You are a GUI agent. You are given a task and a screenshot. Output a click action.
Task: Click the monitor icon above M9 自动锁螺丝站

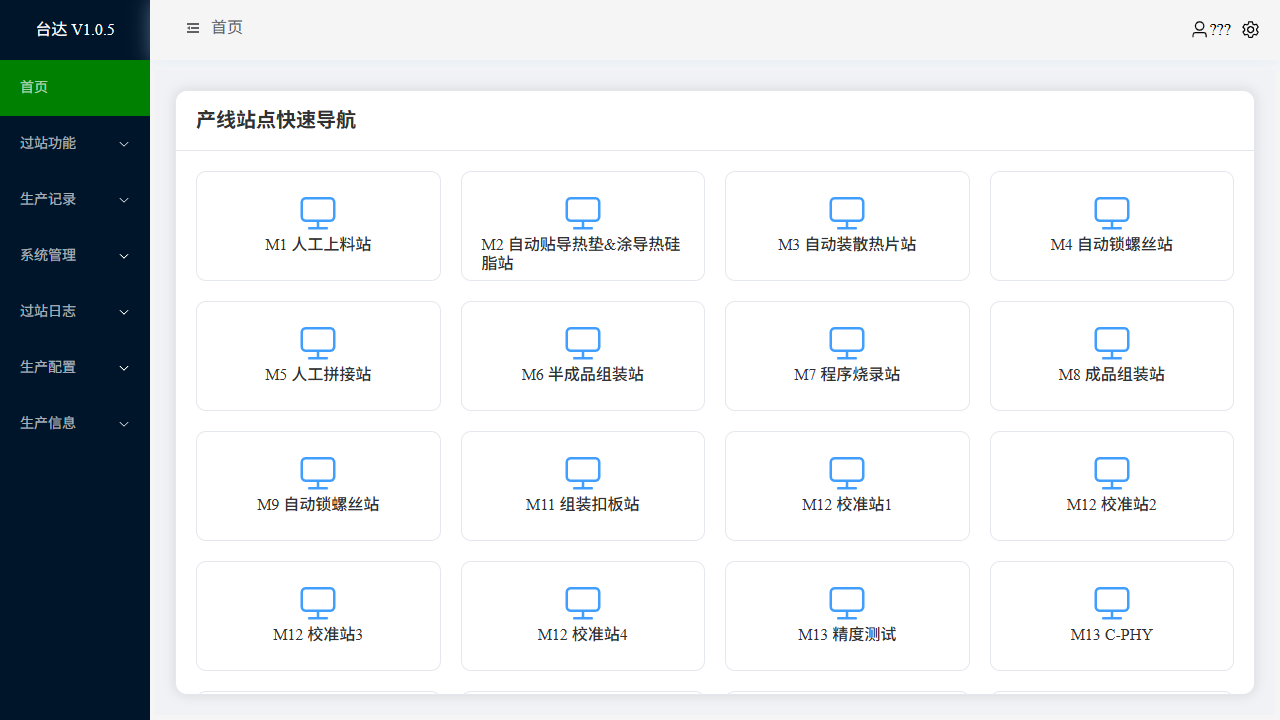pos(318,473)
